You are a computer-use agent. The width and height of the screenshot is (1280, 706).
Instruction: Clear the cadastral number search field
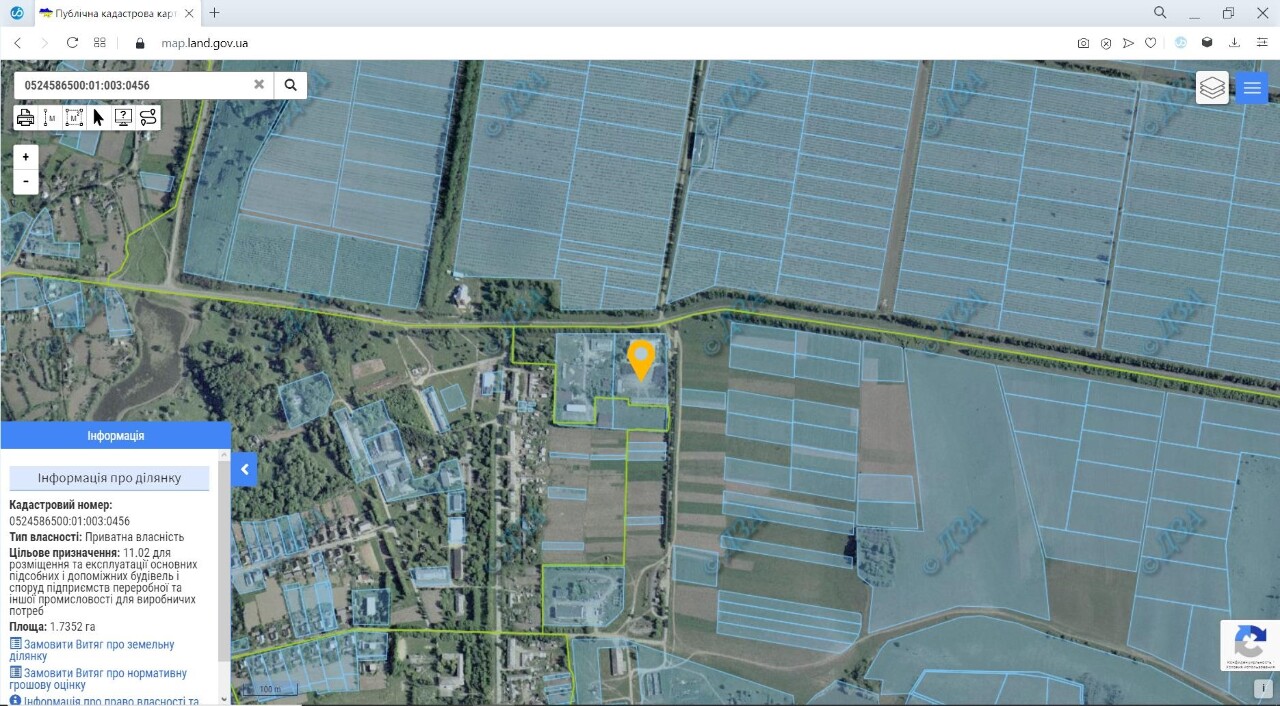(x=259, y=85)
